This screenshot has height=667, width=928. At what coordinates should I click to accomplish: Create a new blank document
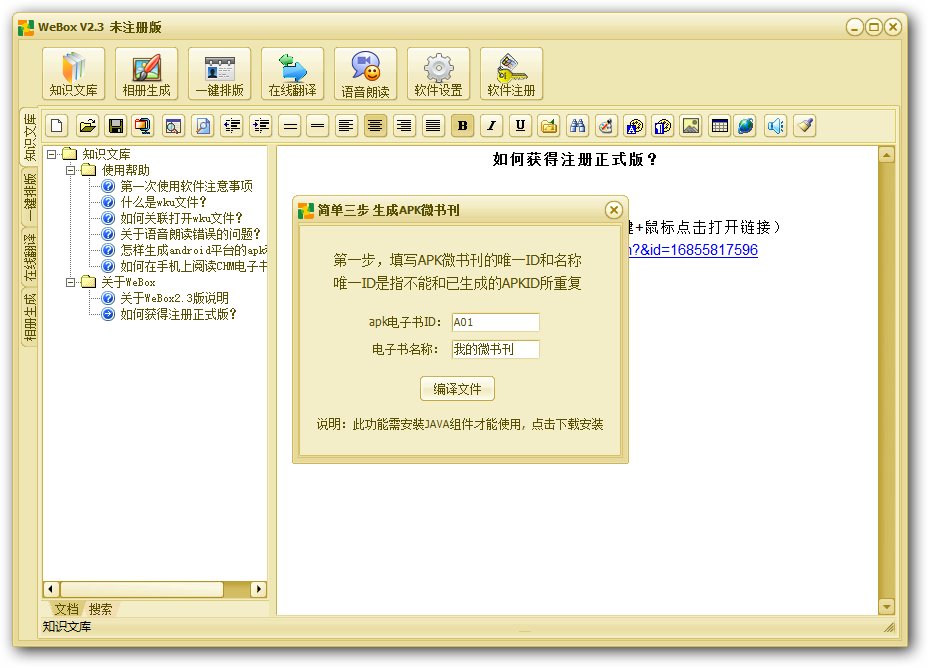(57, 125)
